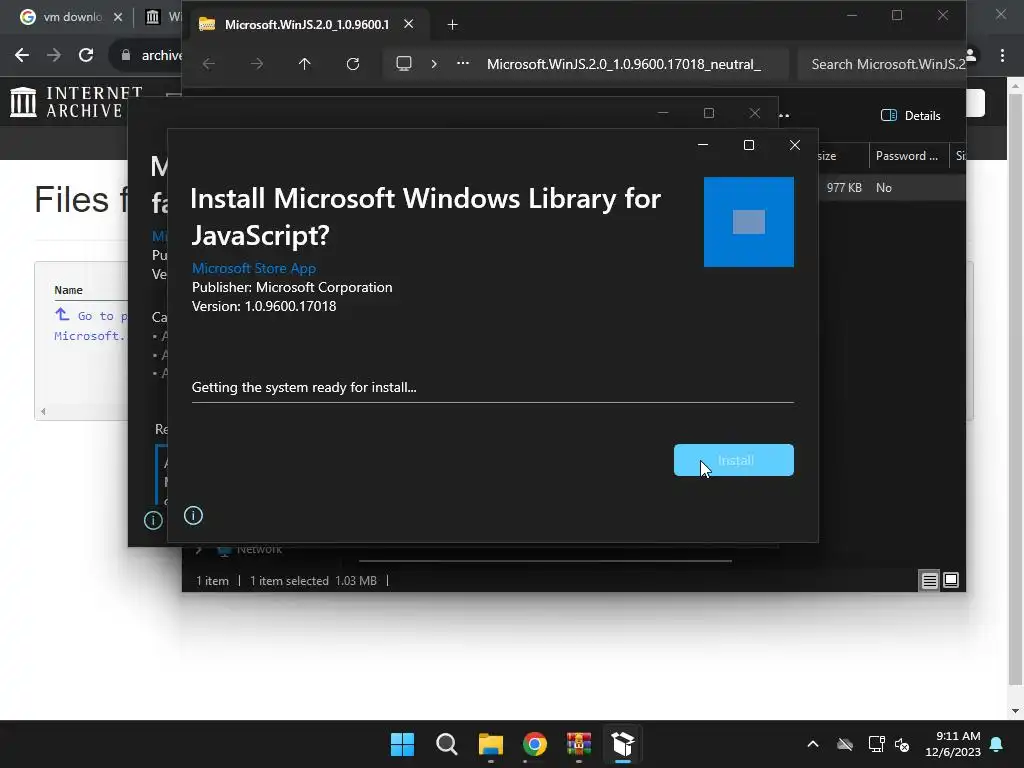1024x768 pixels.
Task: Click the File Explorer forward arrow
Action: click(x=257, y=64)
